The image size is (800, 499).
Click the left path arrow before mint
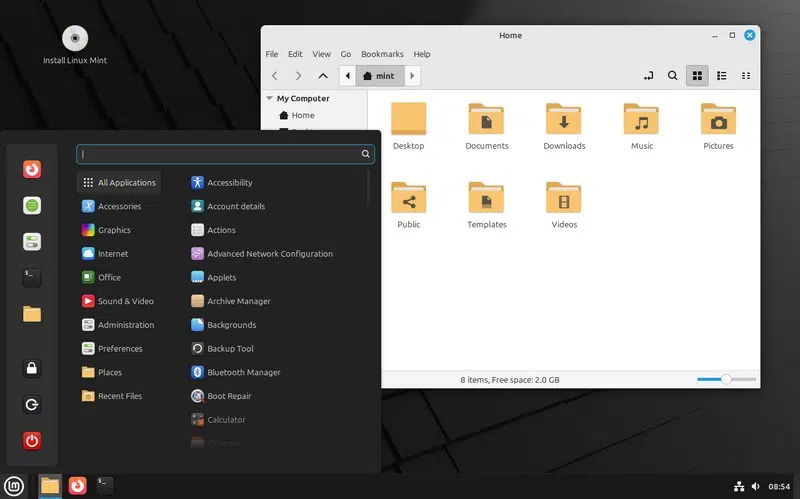(347, 76)
